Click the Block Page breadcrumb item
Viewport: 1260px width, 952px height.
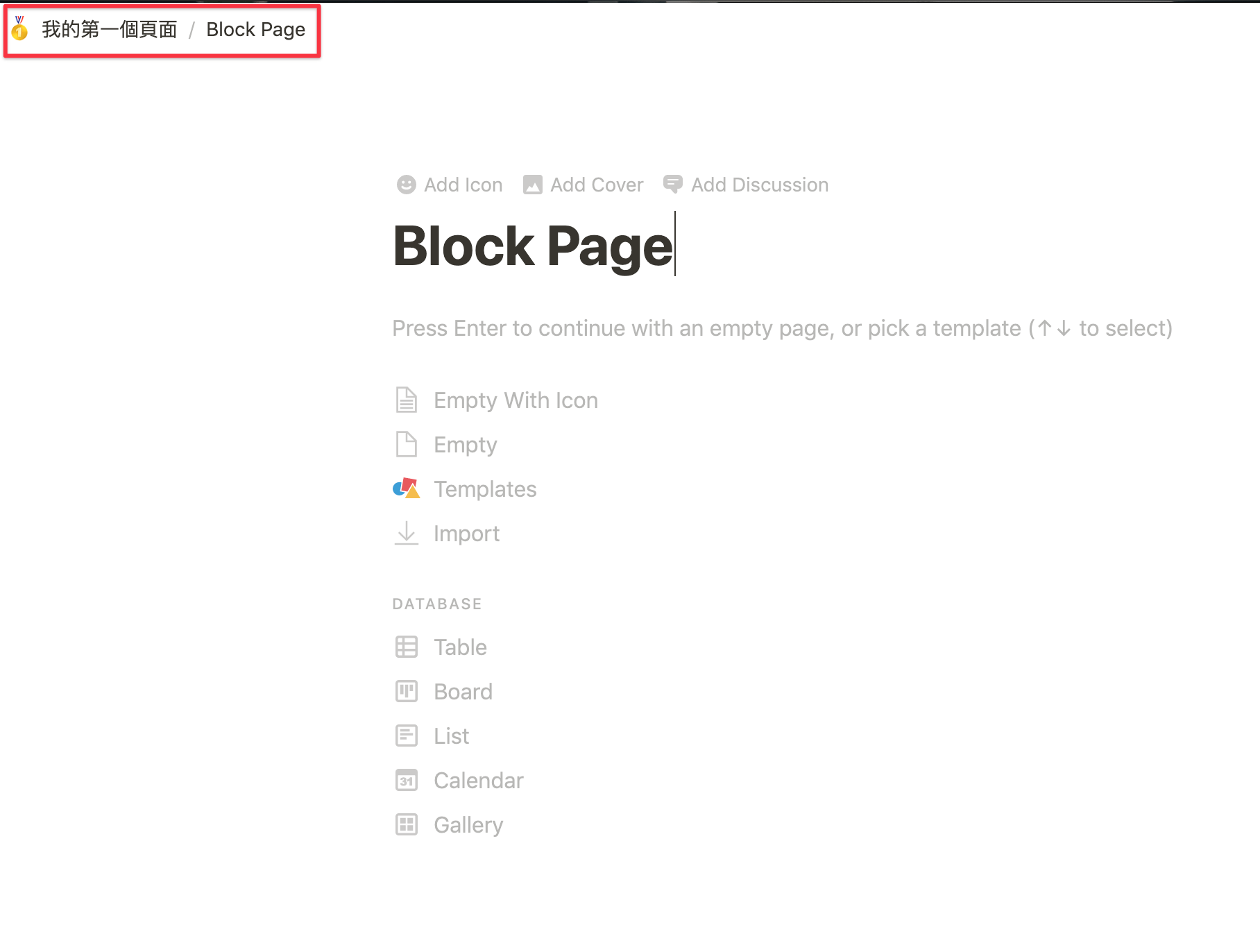255,29
